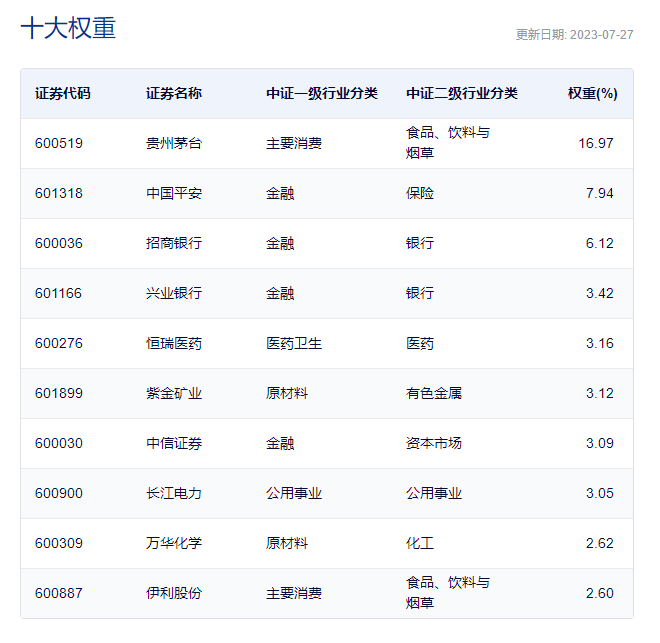Click 银行 in the 兴业银行 row
Viewport: 660px width, 643px height.
pyautogui.click(x=420, y=294)
